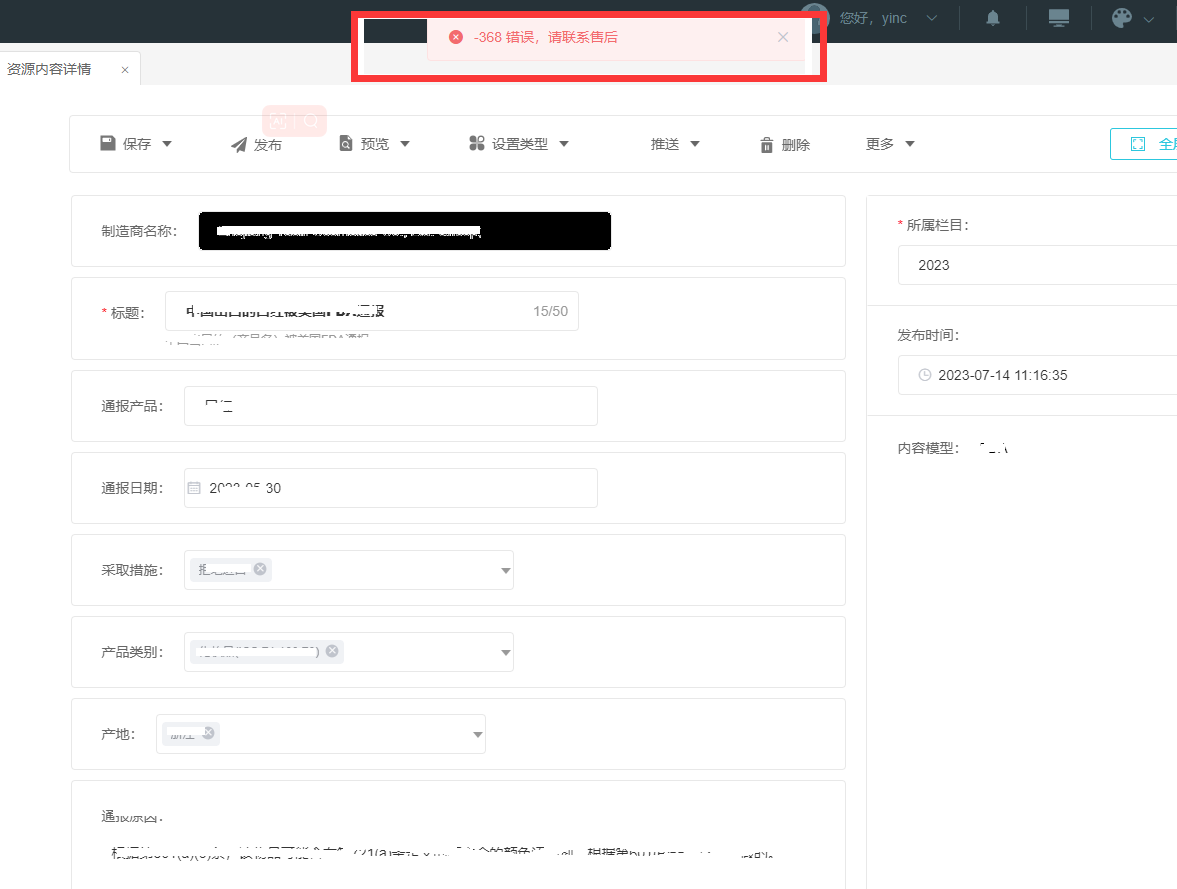Screen dimensions: 1177x889
Task: Click the 标题 title input field
Action: tap(372, 311)
